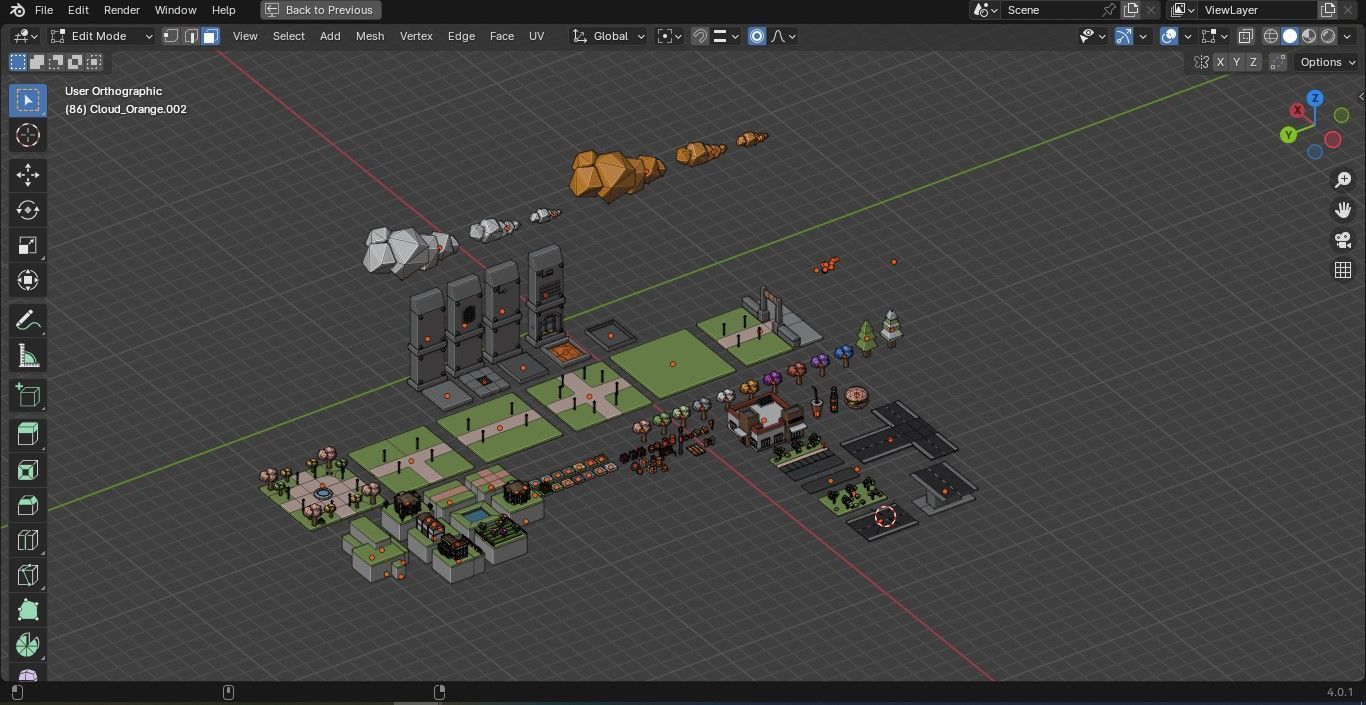Open pivot point dropdown
Viewport: 1366px width, 705px height.
tap(670, 36)
